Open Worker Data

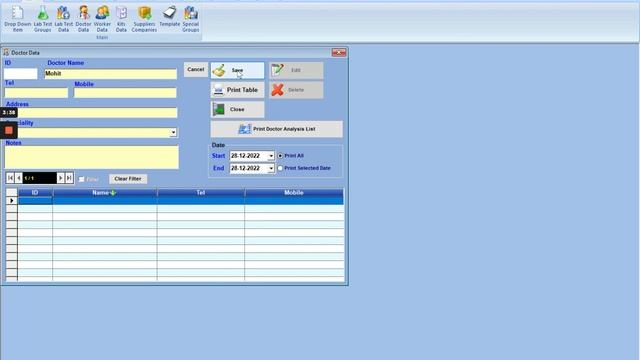click(x=102, y=19)
